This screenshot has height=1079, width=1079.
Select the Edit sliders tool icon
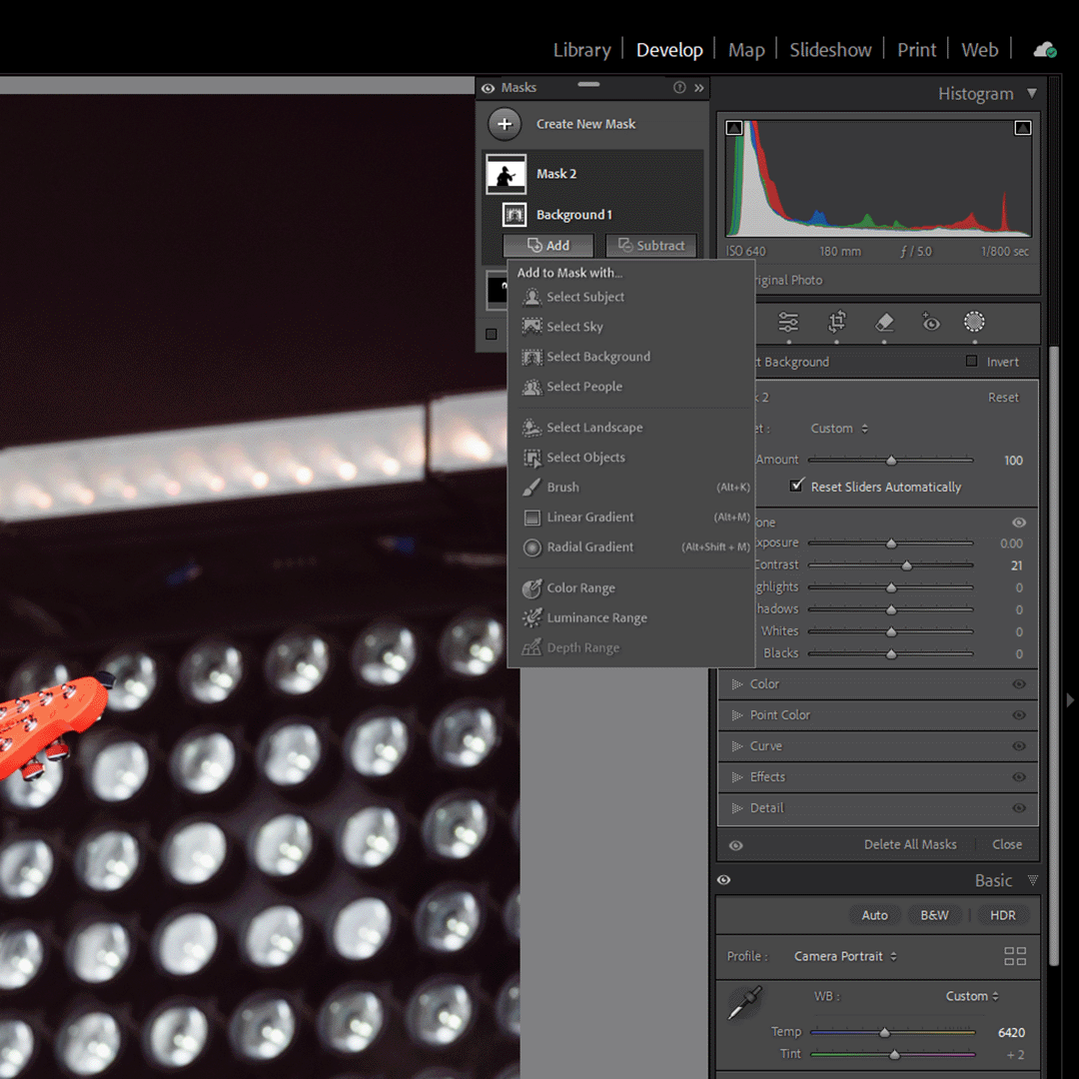pyautogui.click(x=789, y=322)
